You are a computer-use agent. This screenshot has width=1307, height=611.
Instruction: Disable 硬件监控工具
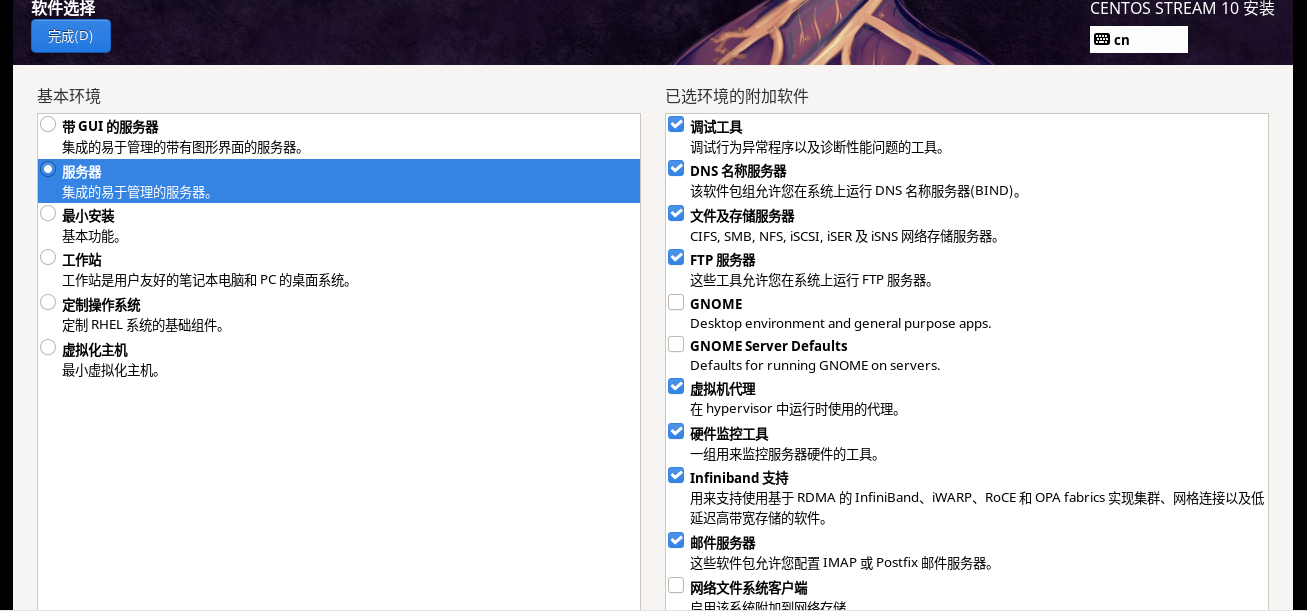675,431
